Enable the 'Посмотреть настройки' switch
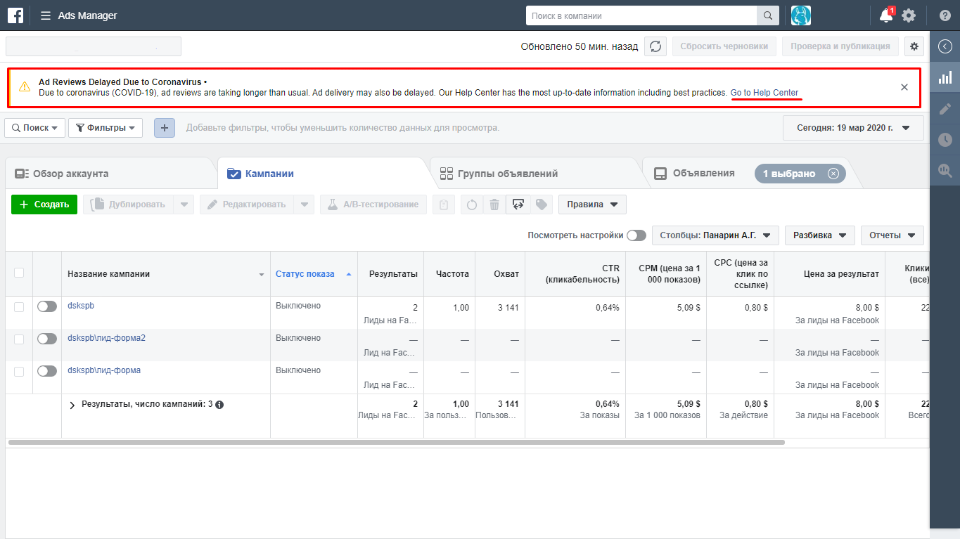This screenshot has width=960, height=539. coord(636,235)
